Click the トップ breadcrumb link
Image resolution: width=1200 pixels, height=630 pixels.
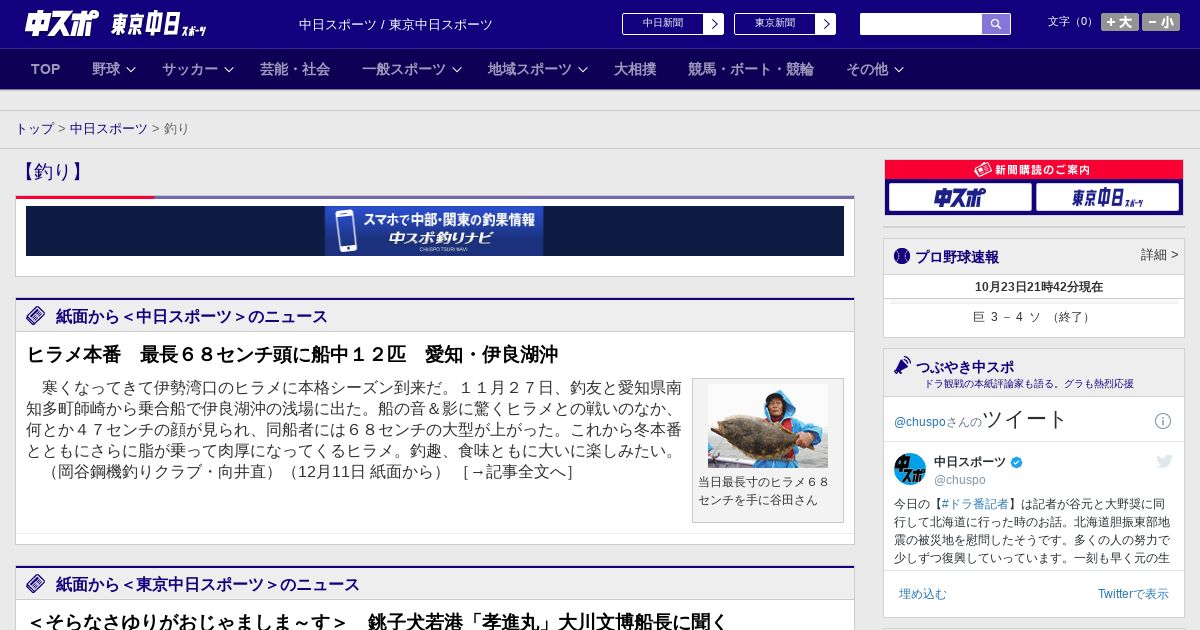point(34,129)
